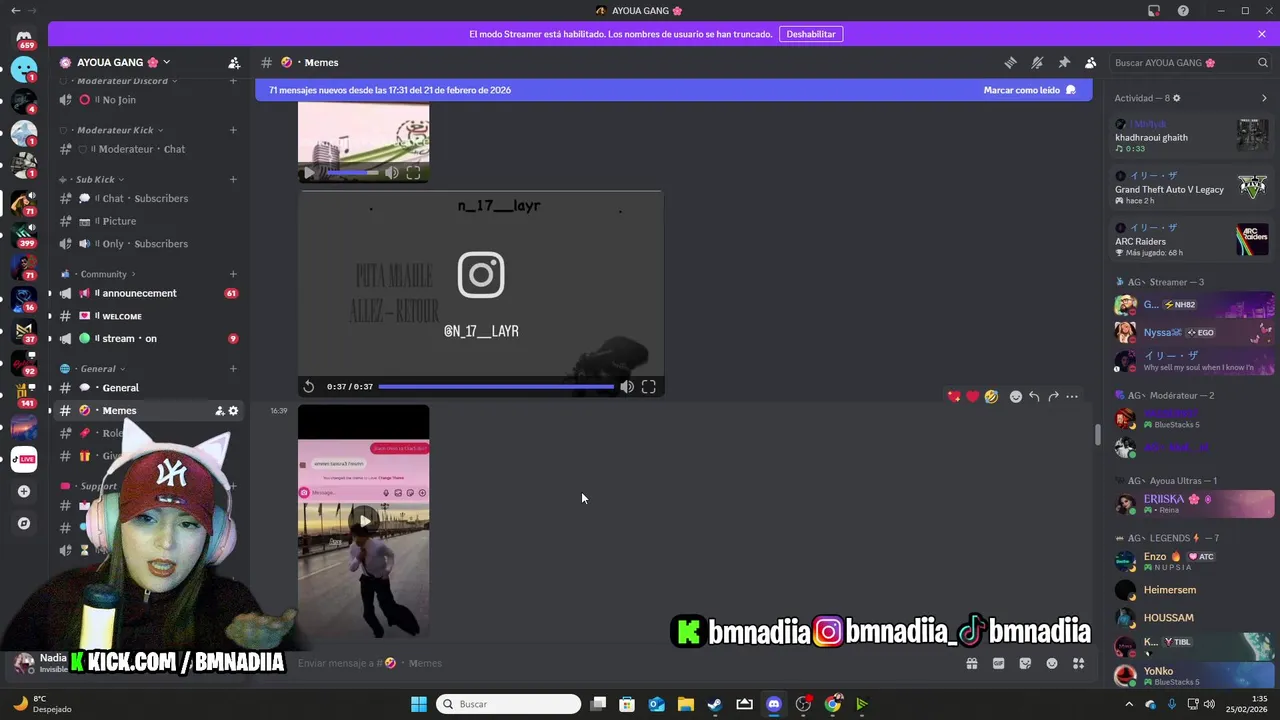Invite people icon beside AYOUA GANG header
This screenshot has height=720, width=1280.
pos(234,62)
